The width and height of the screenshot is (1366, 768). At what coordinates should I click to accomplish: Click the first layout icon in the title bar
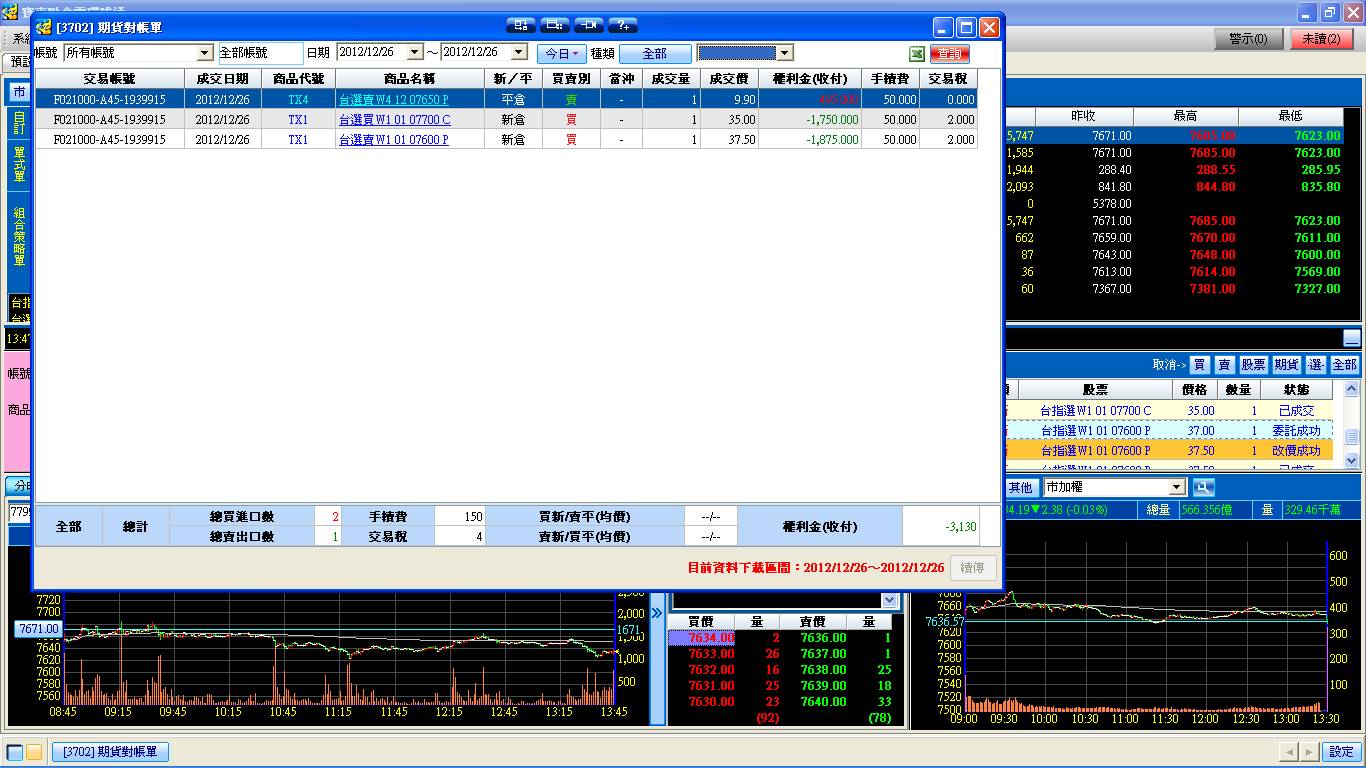(x=521, y=25)
